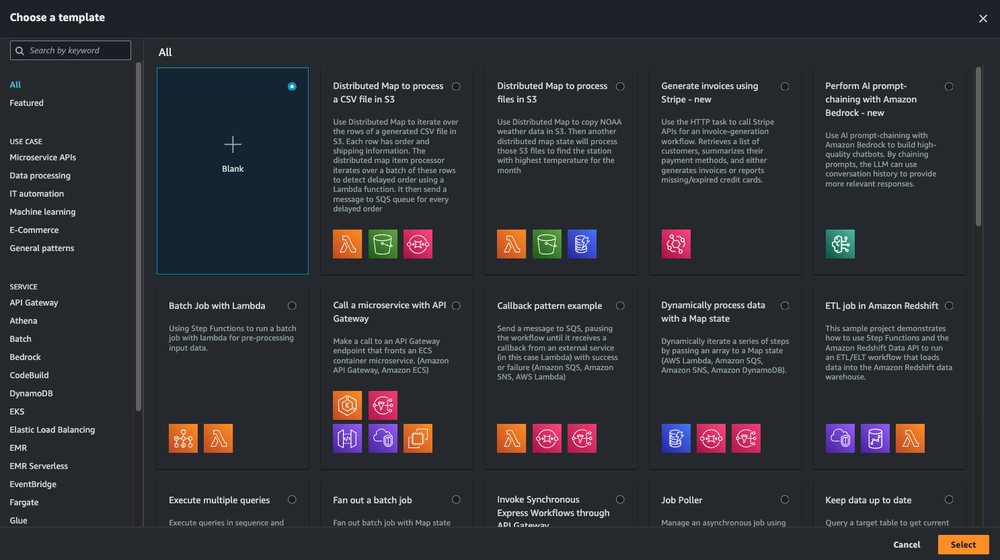This screenshot has height=560, width=1000.
Task: Click the DynamoDB icon in Distributed Map files card
Action: point(582,244)
